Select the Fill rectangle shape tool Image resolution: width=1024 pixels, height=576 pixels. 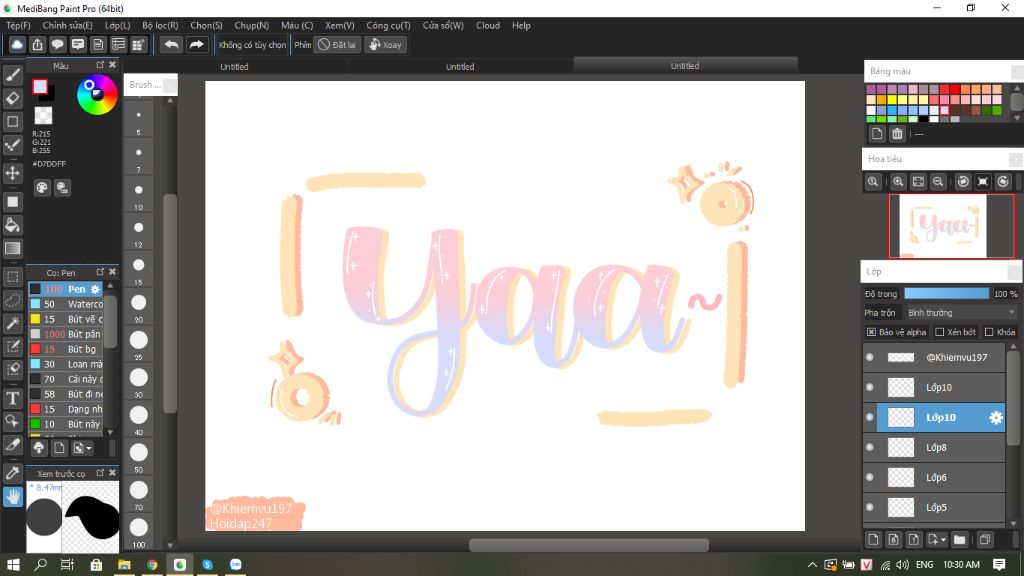click(x=12, y=202)
